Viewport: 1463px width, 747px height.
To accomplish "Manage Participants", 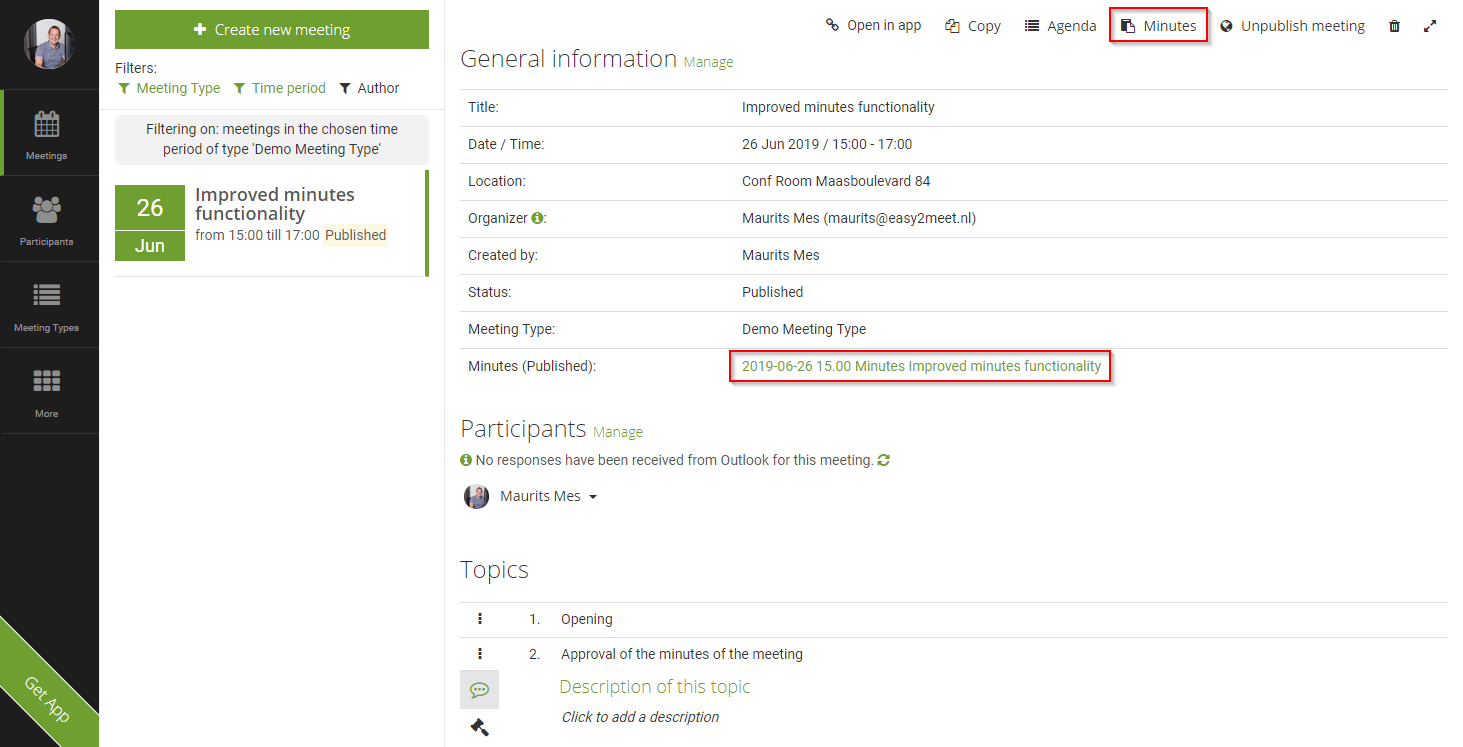I will [618, 432].
